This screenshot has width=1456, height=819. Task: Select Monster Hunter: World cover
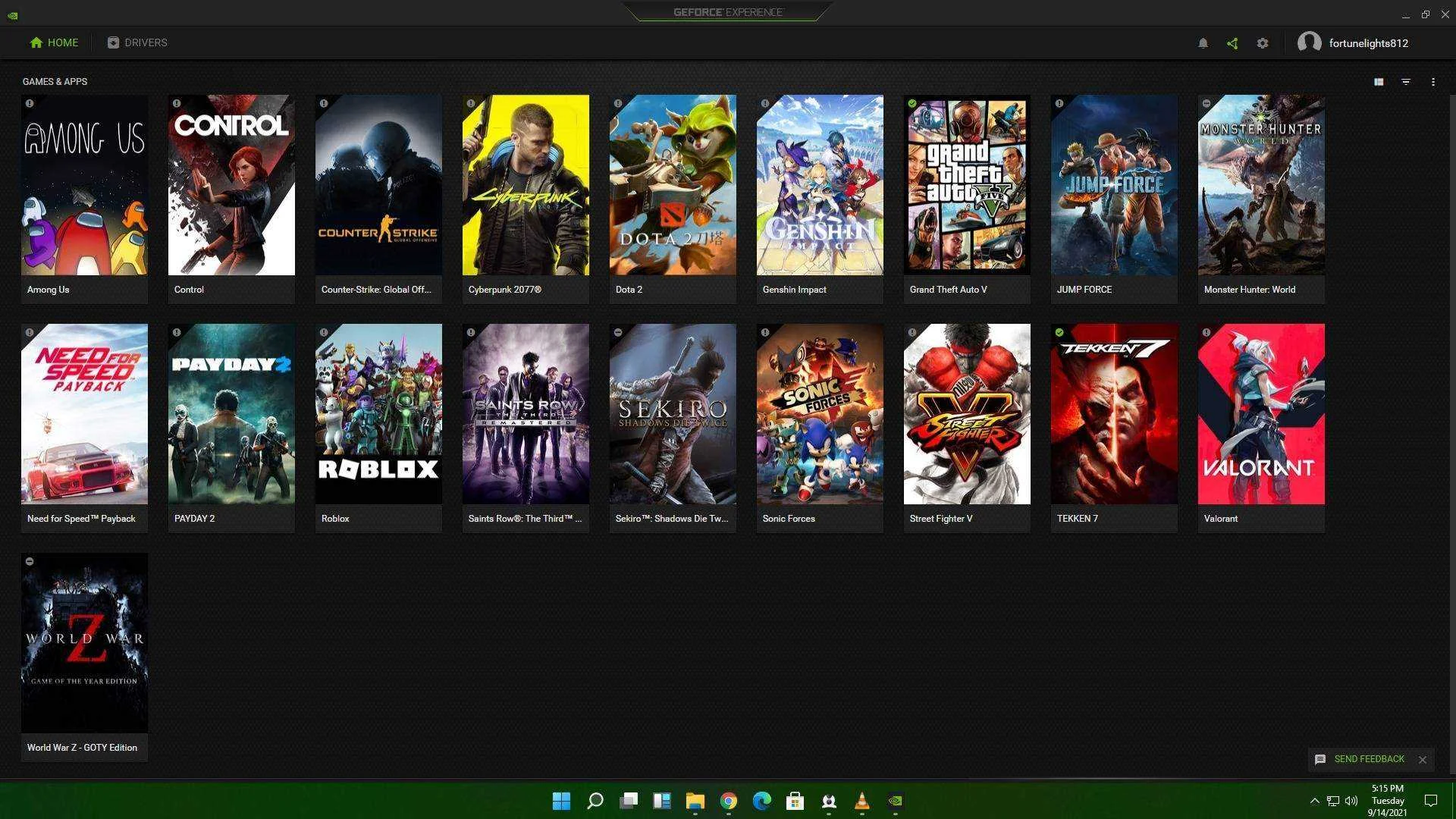[x=1261, y=185]
